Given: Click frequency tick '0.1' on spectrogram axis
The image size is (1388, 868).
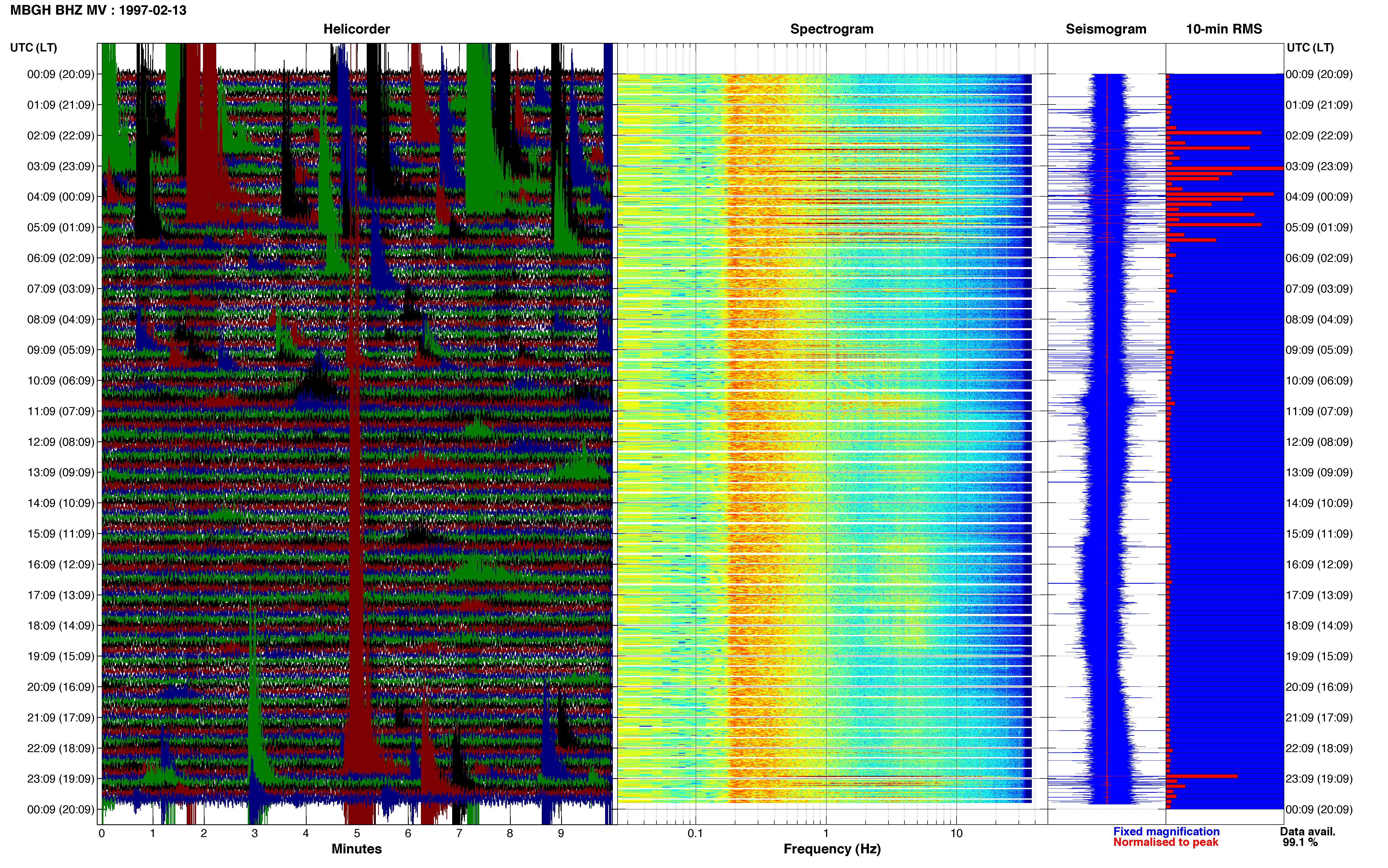Looking at the screenshot, I should click(x=695, y=833).
